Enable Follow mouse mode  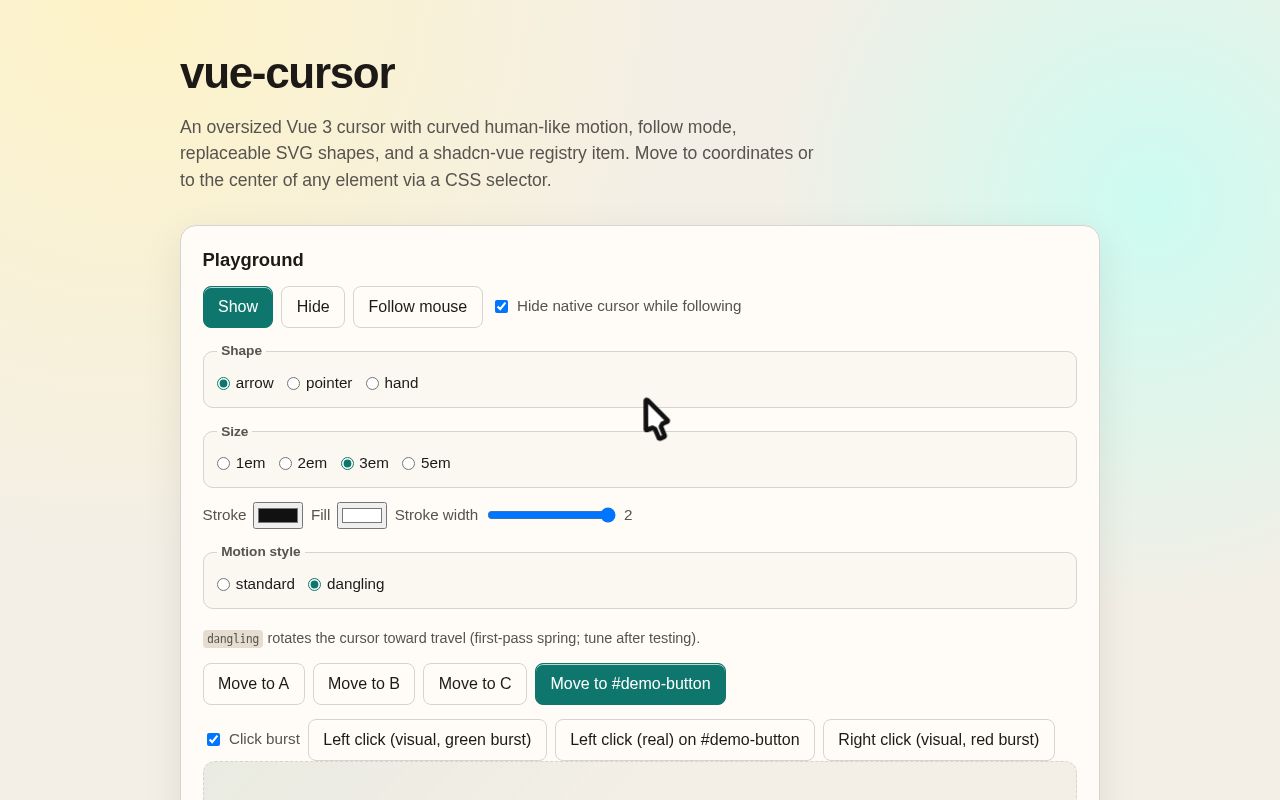pyautogui.click(x=418, y=307)
